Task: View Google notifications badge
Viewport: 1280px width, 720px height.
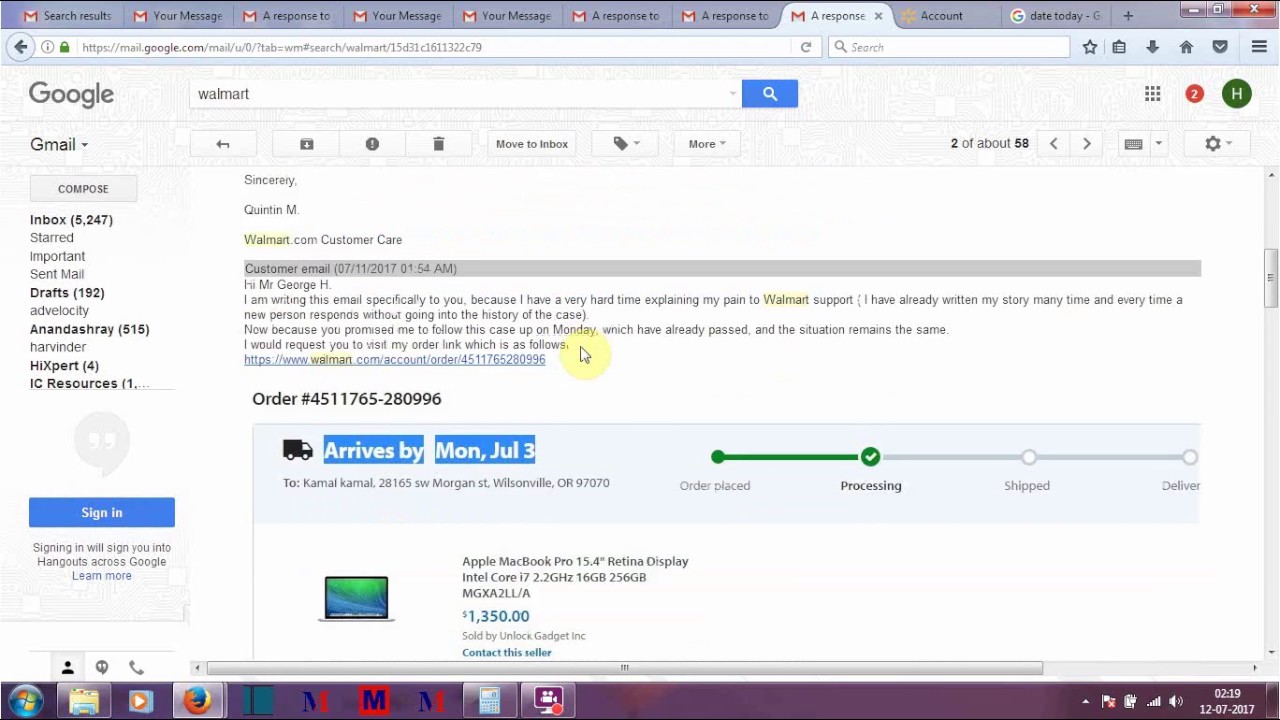Action: click(1194, 94)
